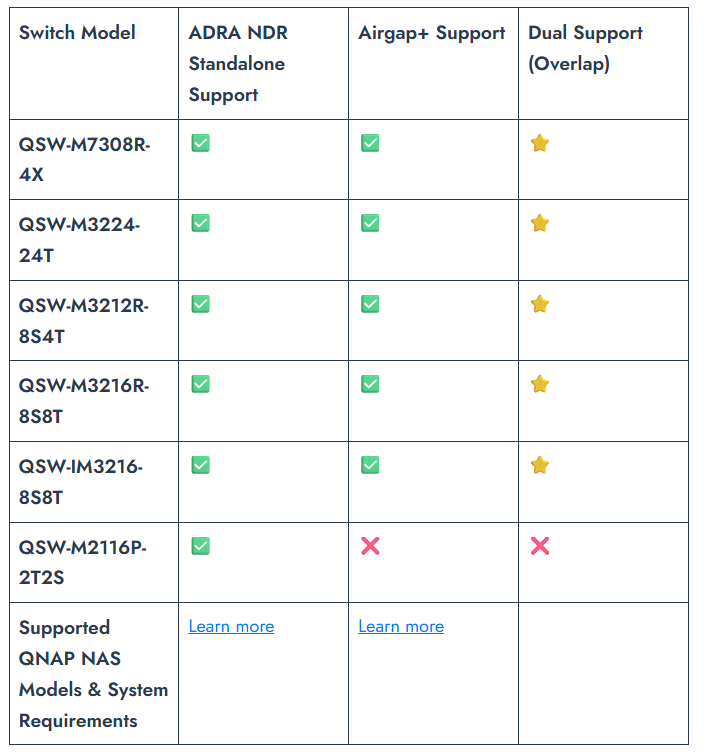Click the red X under Airgap+ for QSW-M2116P-2T2S
This screenshot has height=754, width=708.
[x=370, y=546]
